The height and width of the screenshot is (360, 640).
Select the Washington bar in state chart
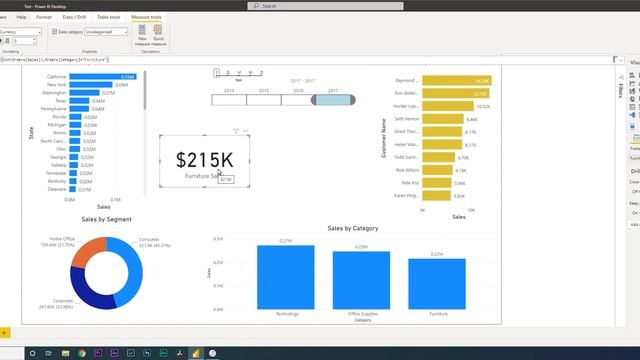coord(84,93)
